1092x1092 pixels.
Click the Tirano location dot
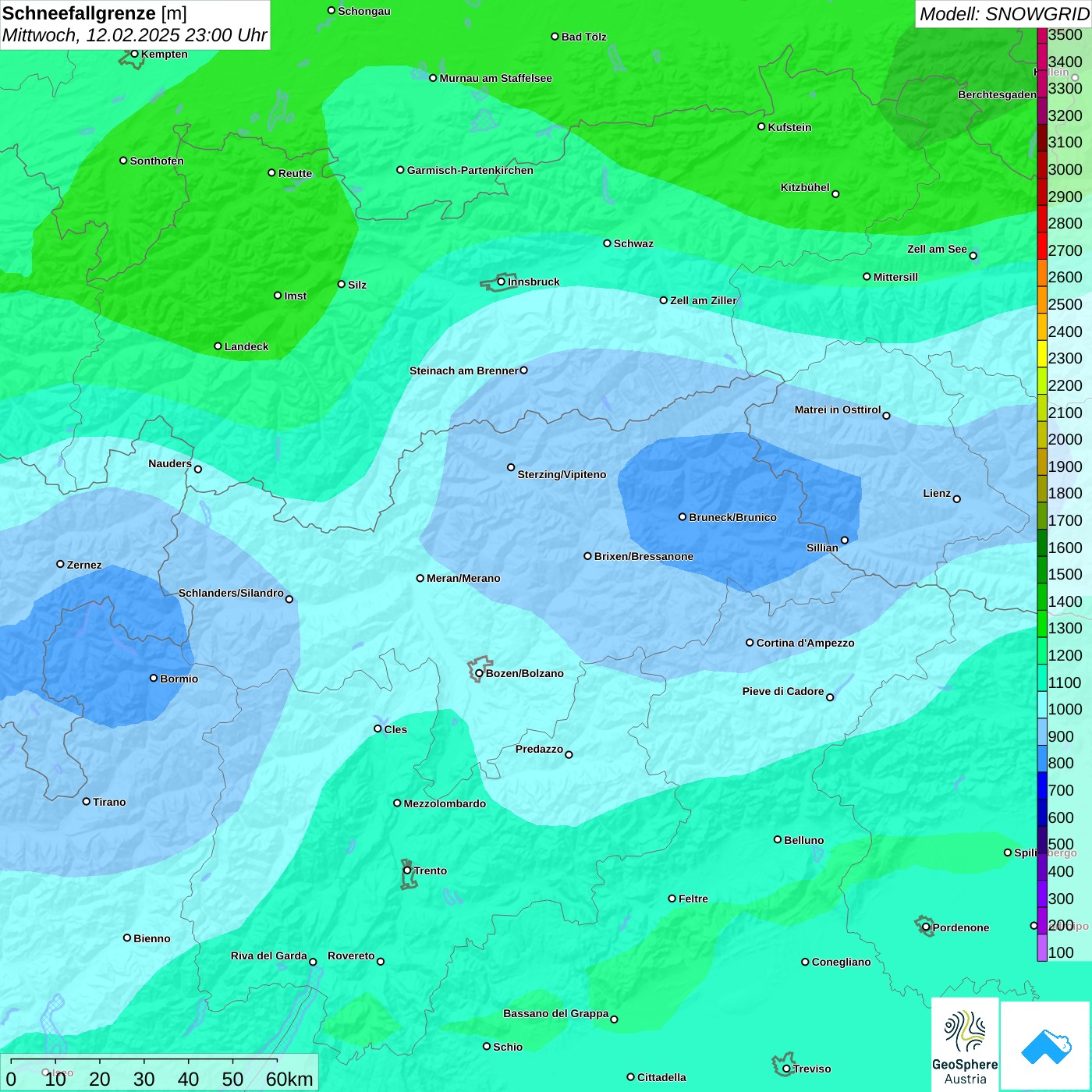[87, 801]
